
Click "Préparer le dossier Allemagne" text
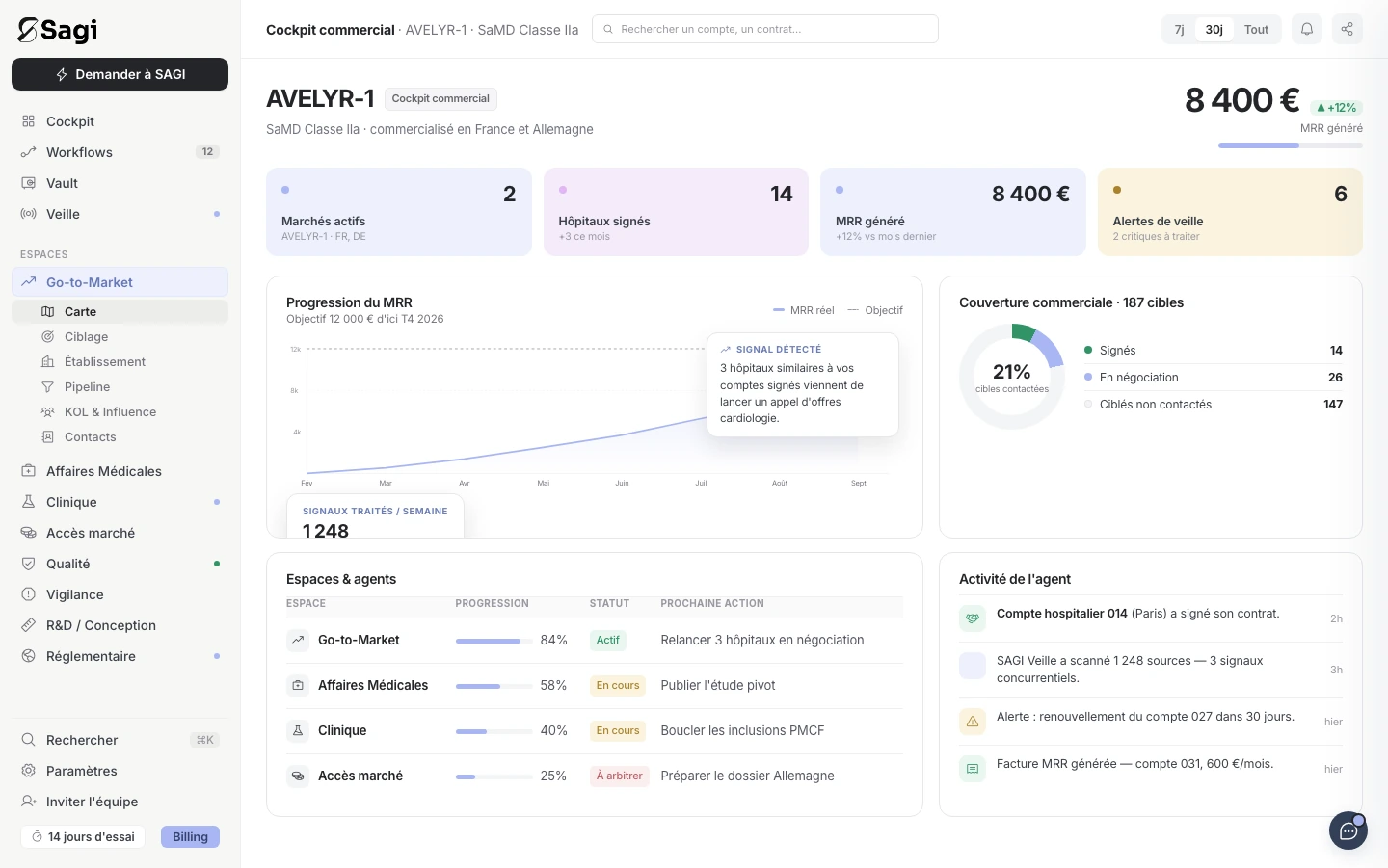click(x=748, y=776)
